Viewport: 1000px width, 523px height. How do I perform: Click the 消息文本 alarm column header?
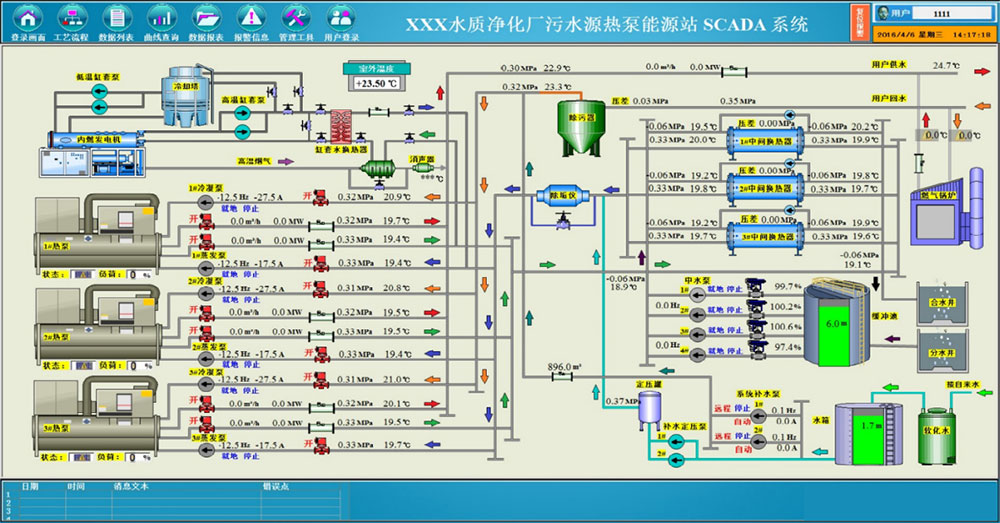coord(131,486)
